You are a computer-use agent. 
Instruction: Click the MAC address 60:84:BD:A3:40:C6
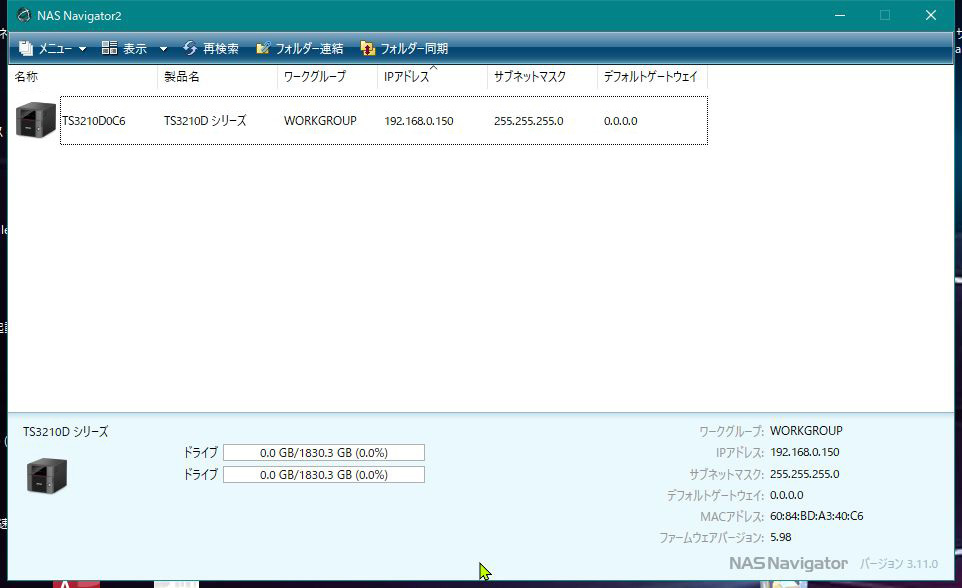click(x=817, y=516)
